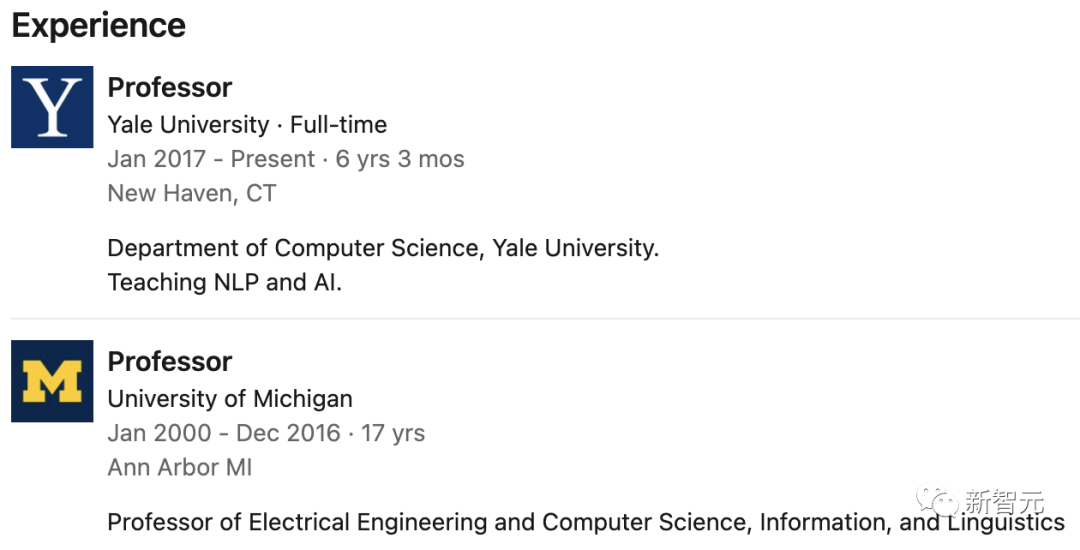This screenshot has height=550, width=1080.
Task: Click the University of Michigan company name
Action: [230, 399]
